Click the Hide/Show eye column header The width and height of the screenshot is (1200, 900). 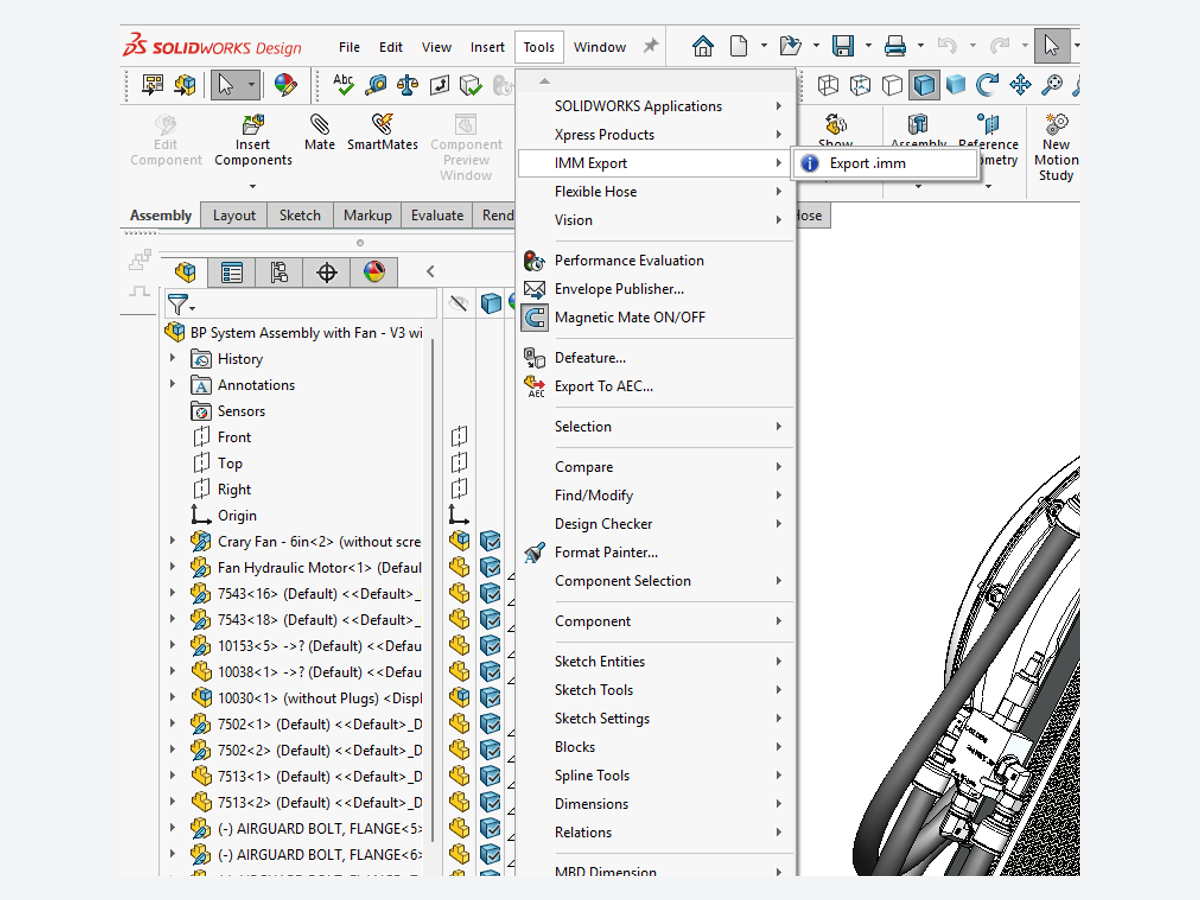point(459,304)
